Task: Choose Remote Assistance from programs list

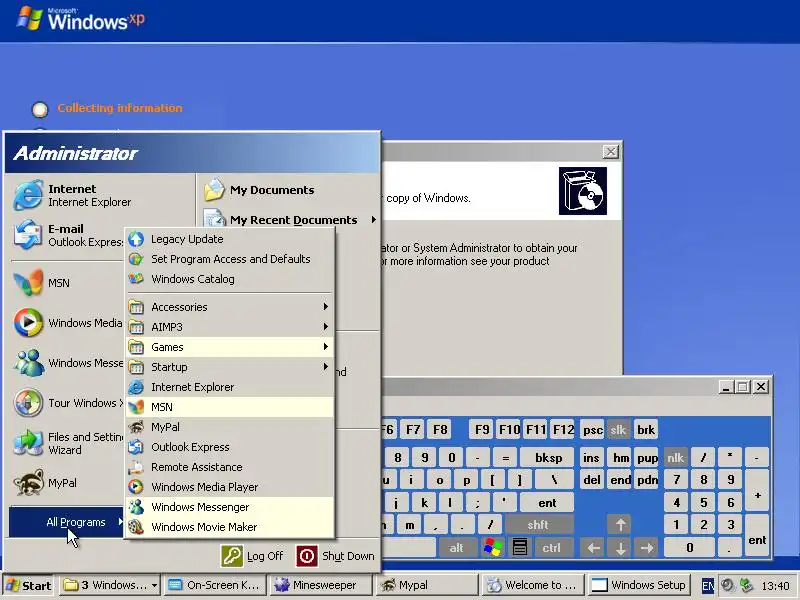Action: (x=230, y=467)
